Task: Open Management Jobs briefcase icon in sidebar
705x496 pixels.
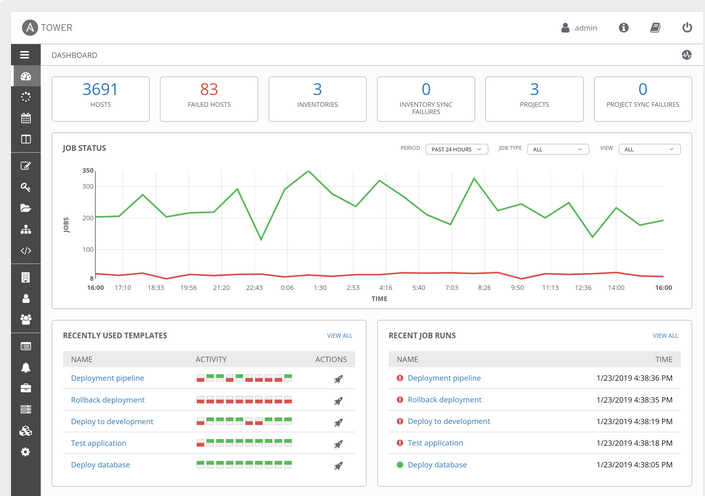Action: click(x=26, y=389)
